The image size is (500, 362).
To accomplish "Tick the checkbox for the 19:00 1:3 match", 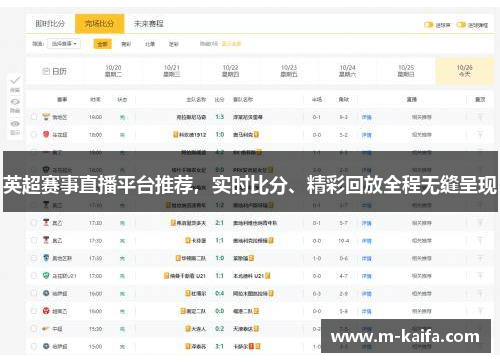I will (34, 117).
